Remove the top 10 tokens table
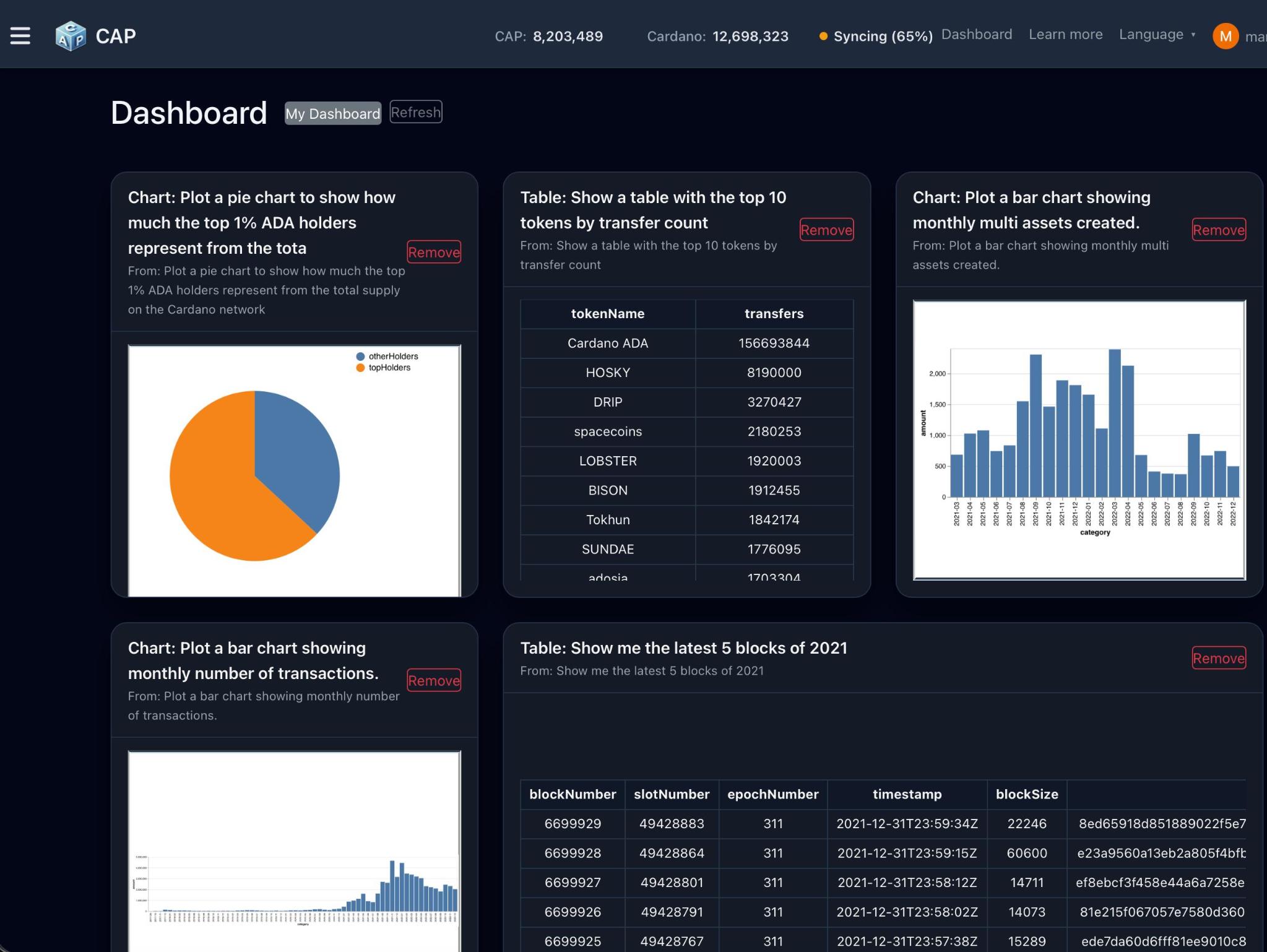This screenshot has width=1267, height=952. (826, 230)
